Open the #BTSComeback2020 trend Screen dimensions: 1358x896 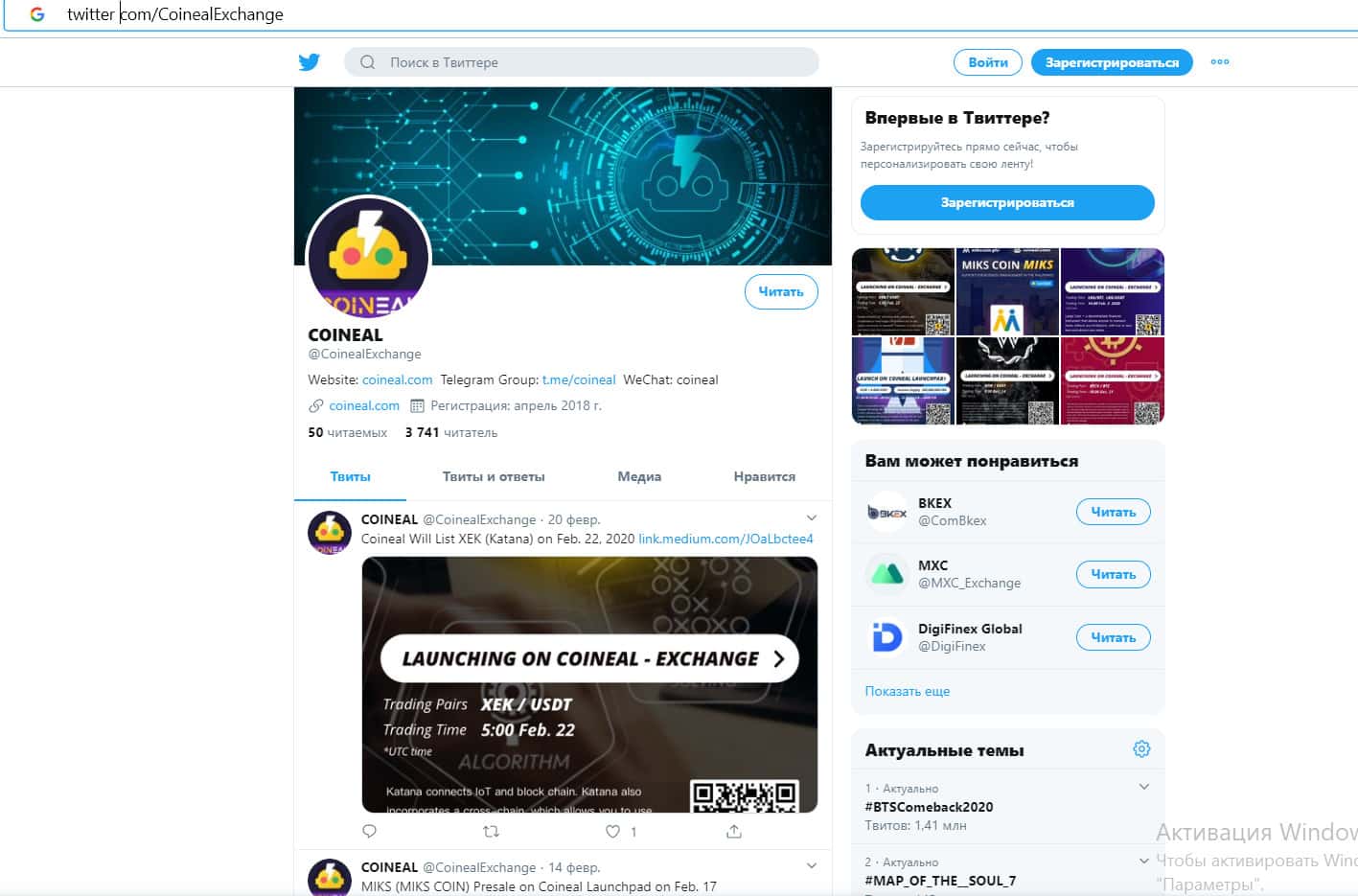point(929,807)
